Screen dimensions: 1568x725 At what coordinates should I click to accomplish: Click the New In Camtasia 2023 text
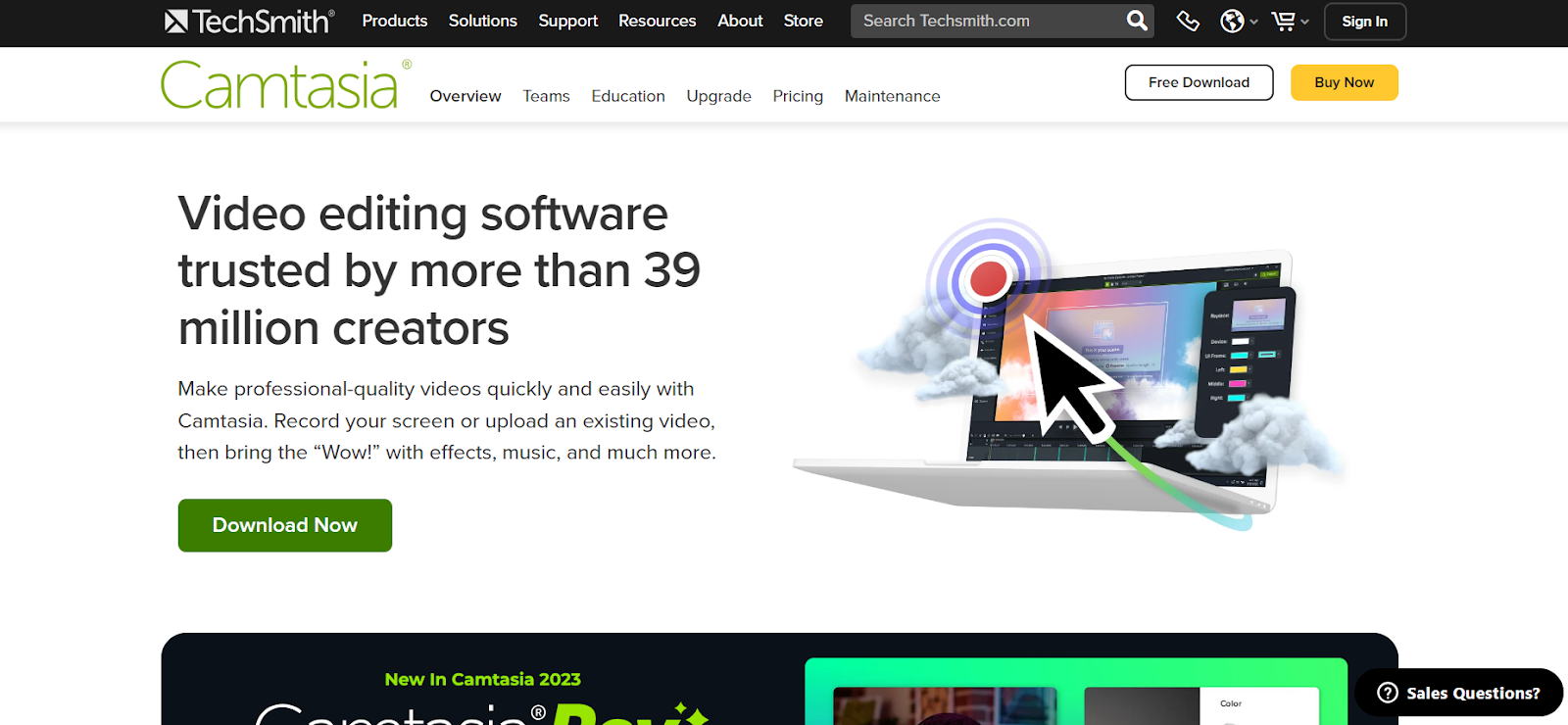tap(482, 679)
